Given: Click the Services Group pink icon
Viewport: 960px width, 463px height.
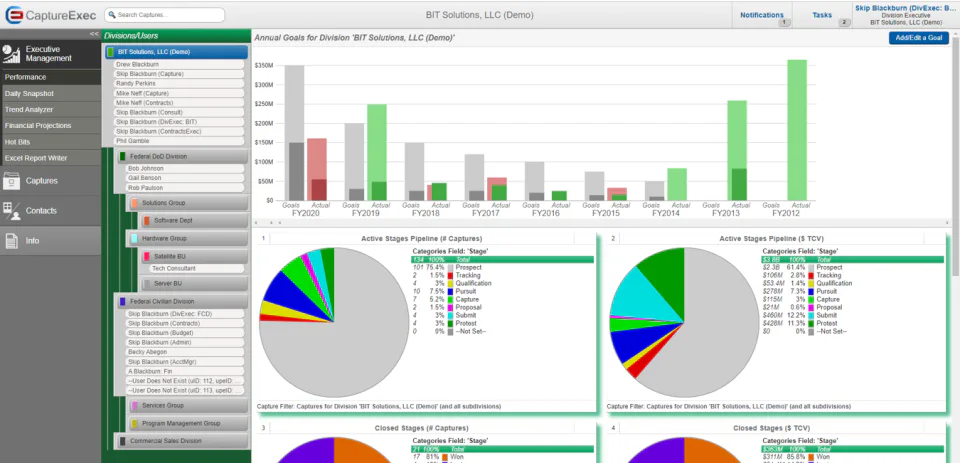Looking at the screenshot, I should pyautogui.click(x=135, y=405).
